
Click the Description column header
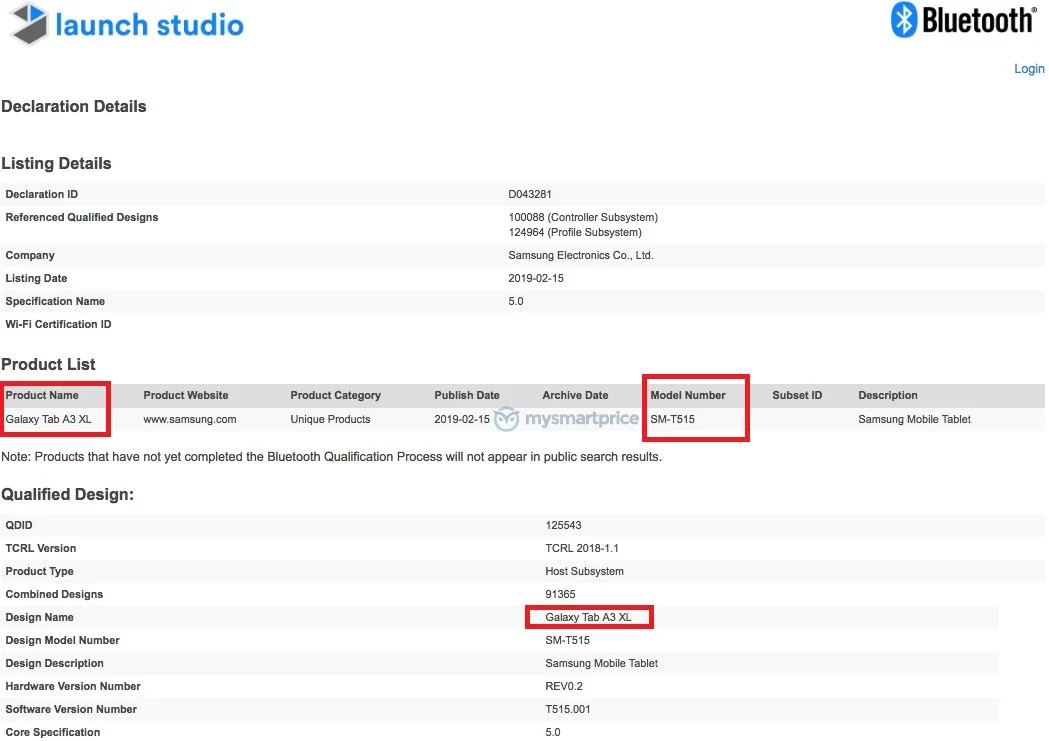(x=888, y=395)
